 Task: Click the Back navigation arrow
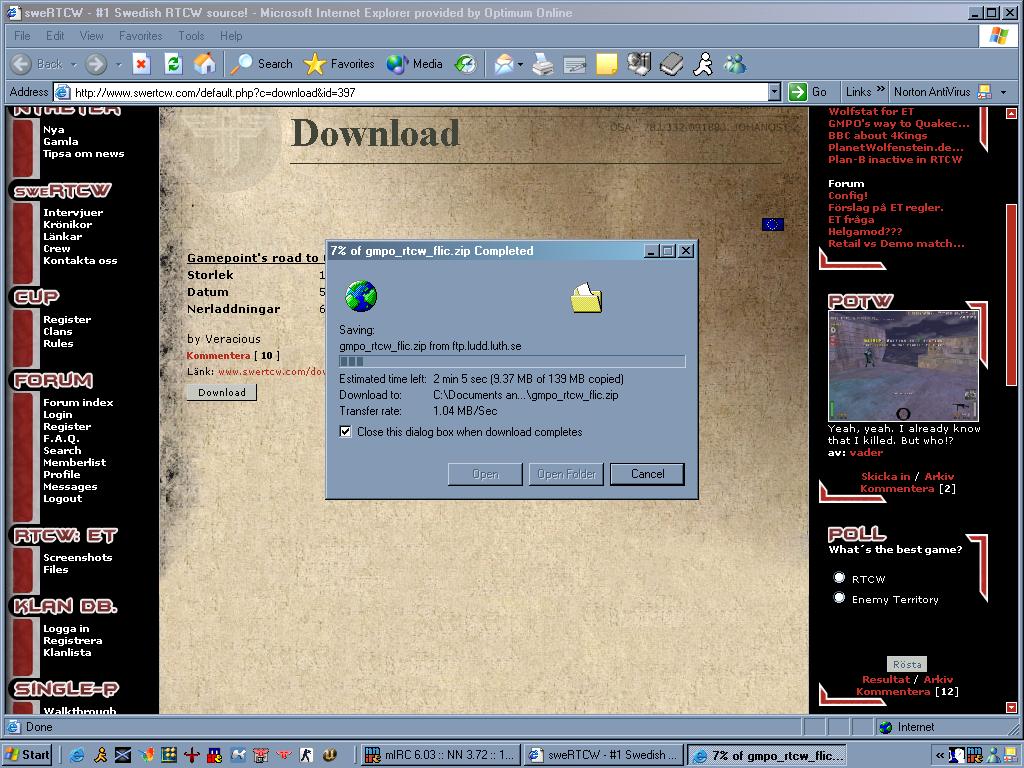point(22,64)
